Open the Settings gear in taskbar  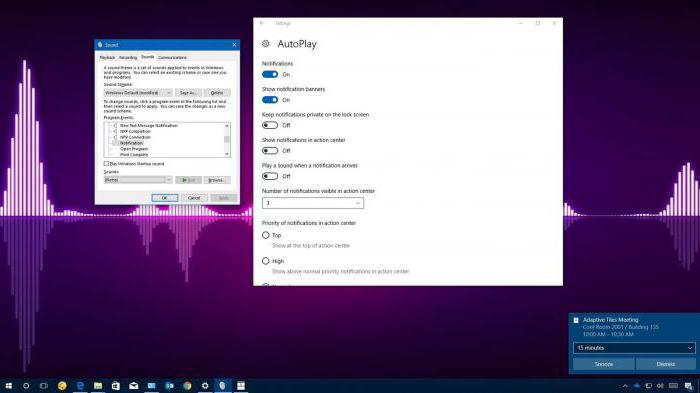[x=205, y=385]
